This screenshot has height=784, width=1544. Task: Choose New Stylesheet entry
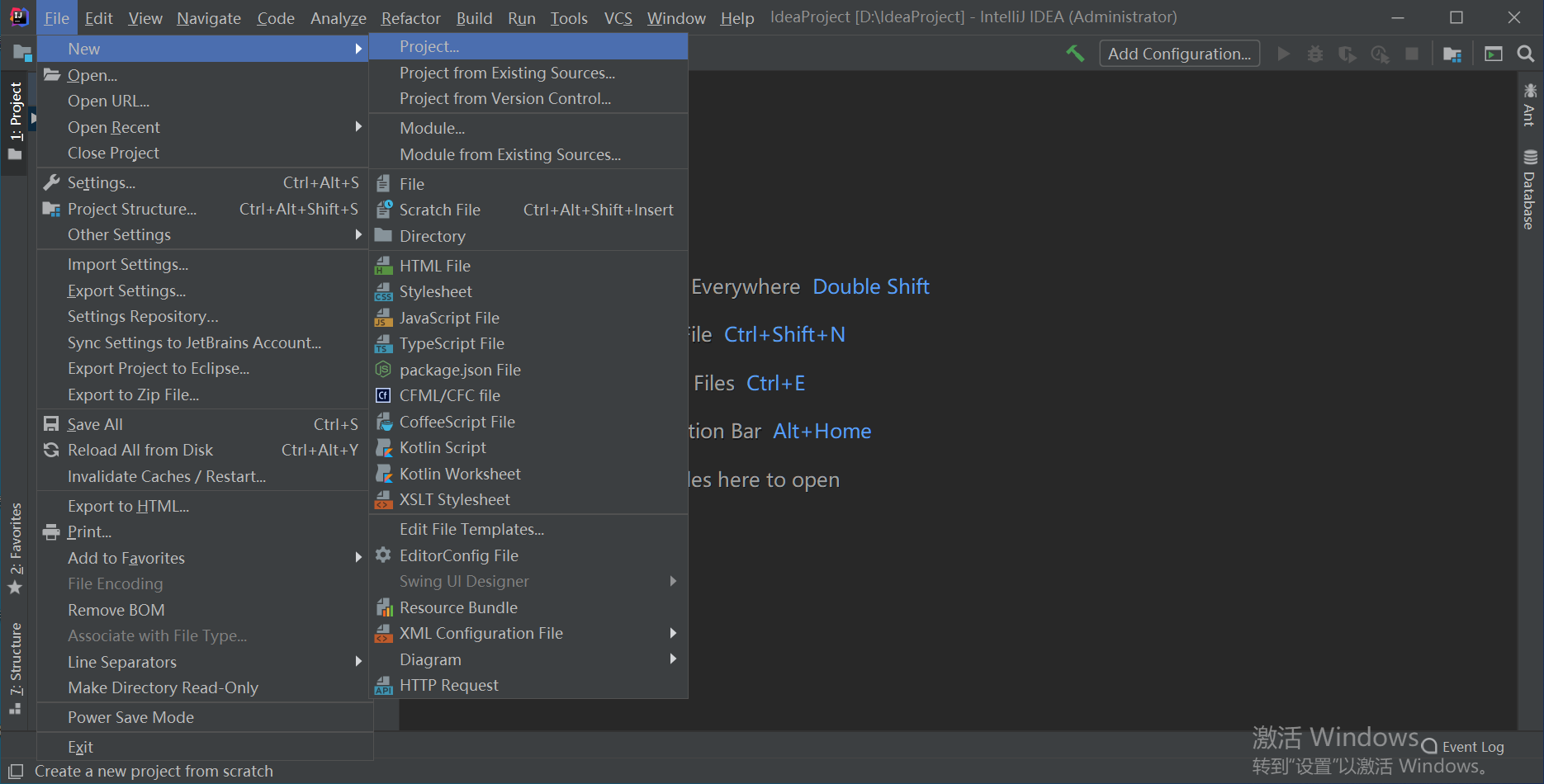(528, 291)
